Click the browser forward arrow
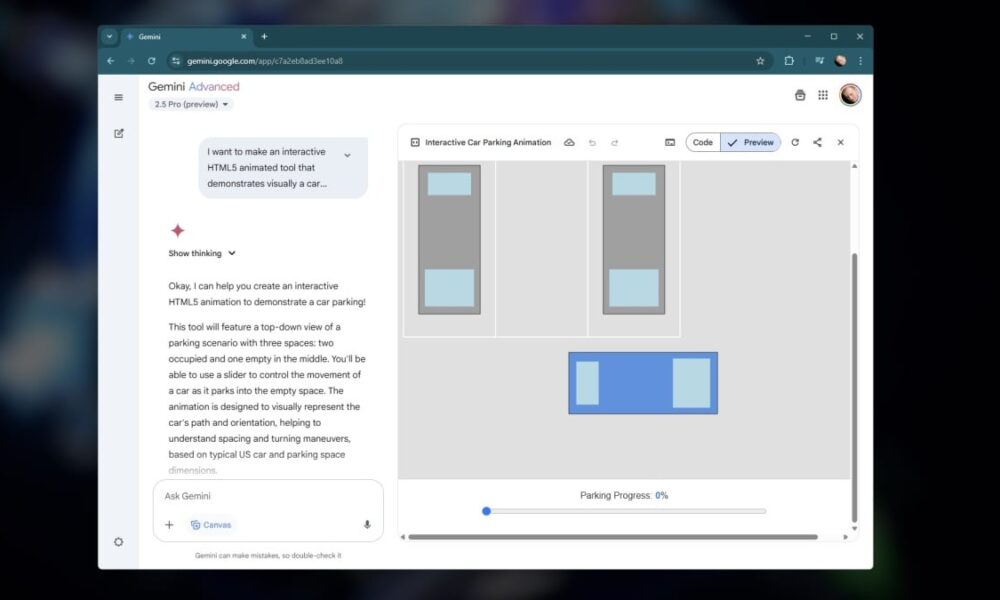Screen dimensions: 1000x600 (x=131, y=61)
